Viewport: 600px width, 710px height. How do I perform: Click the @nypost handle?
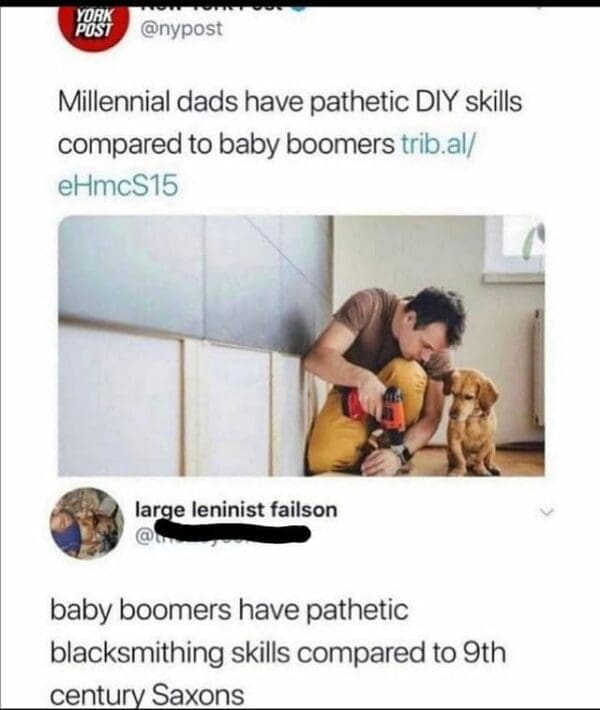pyautogui.click(x=182, y=29)
